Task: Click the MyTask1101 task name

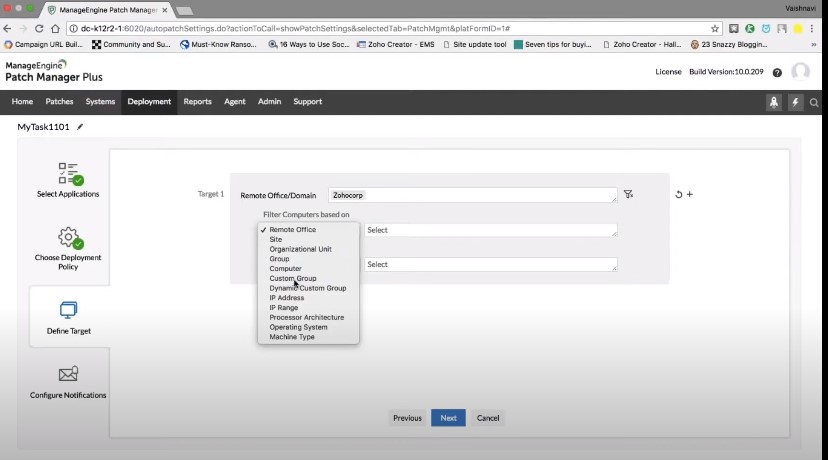Action: [x=43, y=127]
